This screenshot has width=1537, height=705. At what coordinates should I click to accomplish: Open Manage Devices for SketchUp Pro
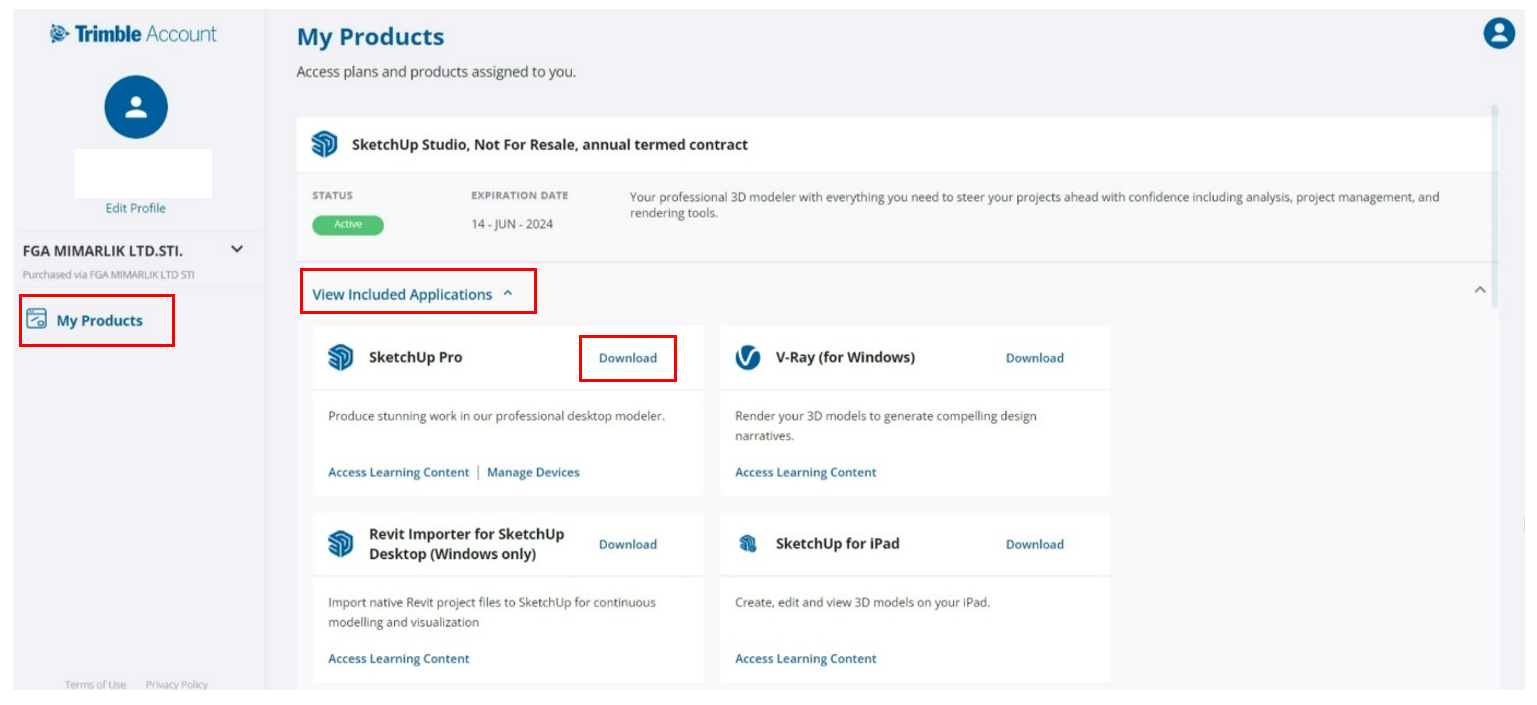point(533,472)
